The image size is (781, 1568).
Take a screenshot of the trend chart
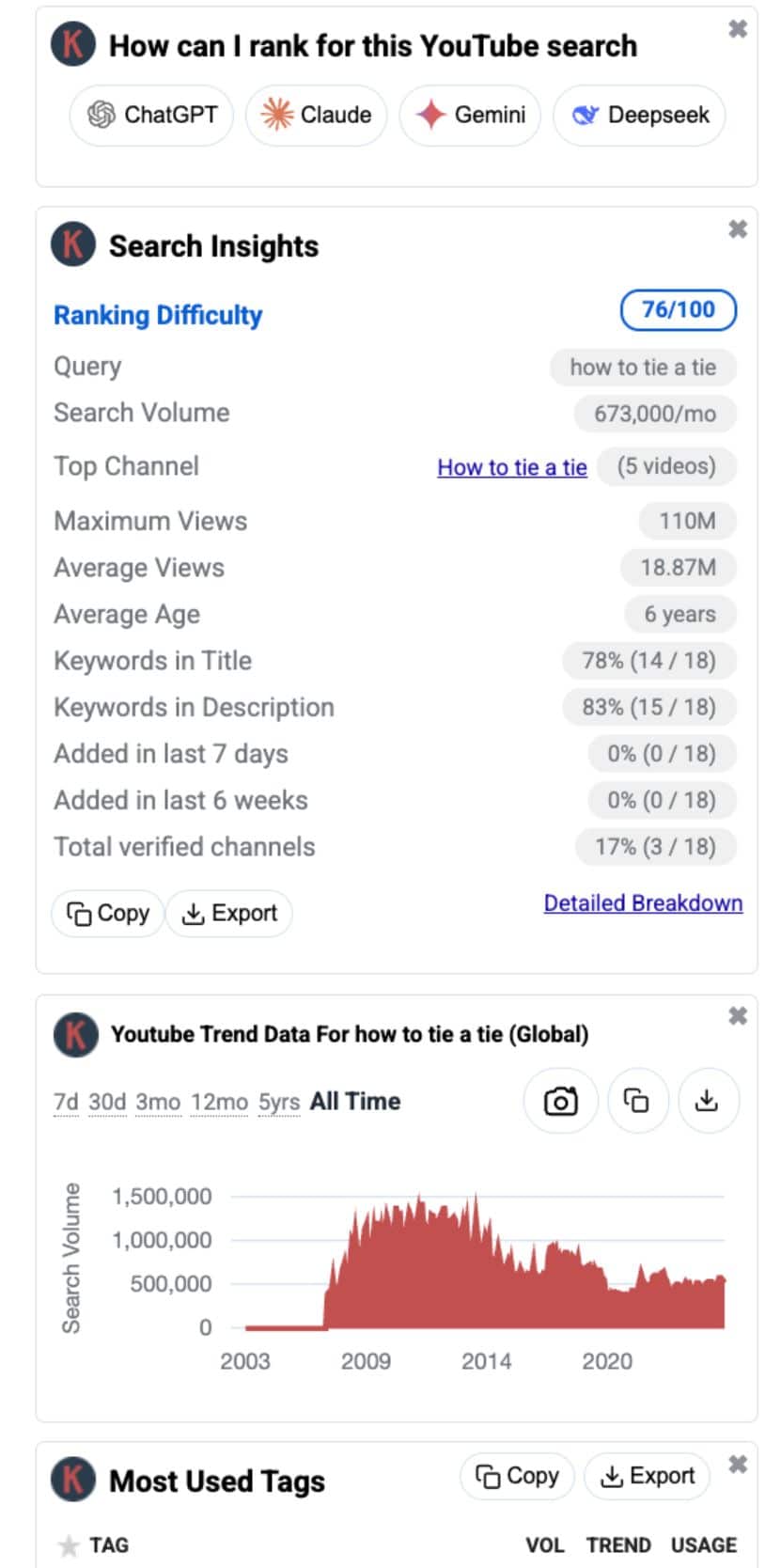[x=561, y=1101]
